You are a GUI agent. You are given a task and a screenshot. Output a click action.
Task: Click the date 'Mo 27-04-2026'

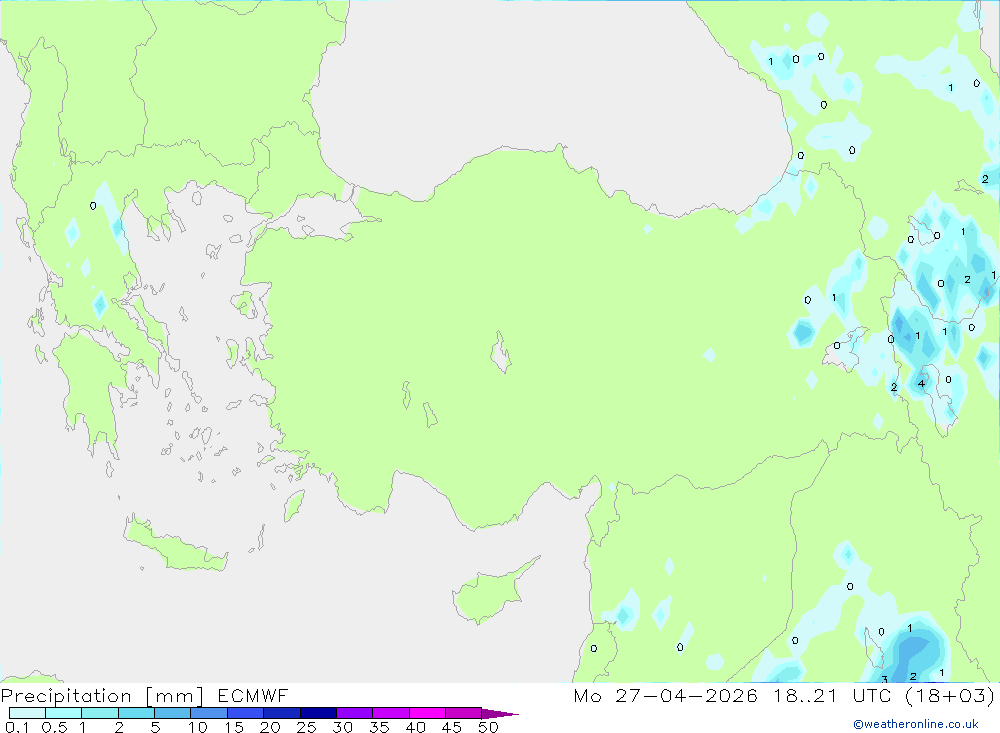pyautogui.click(x=666, y=695)
